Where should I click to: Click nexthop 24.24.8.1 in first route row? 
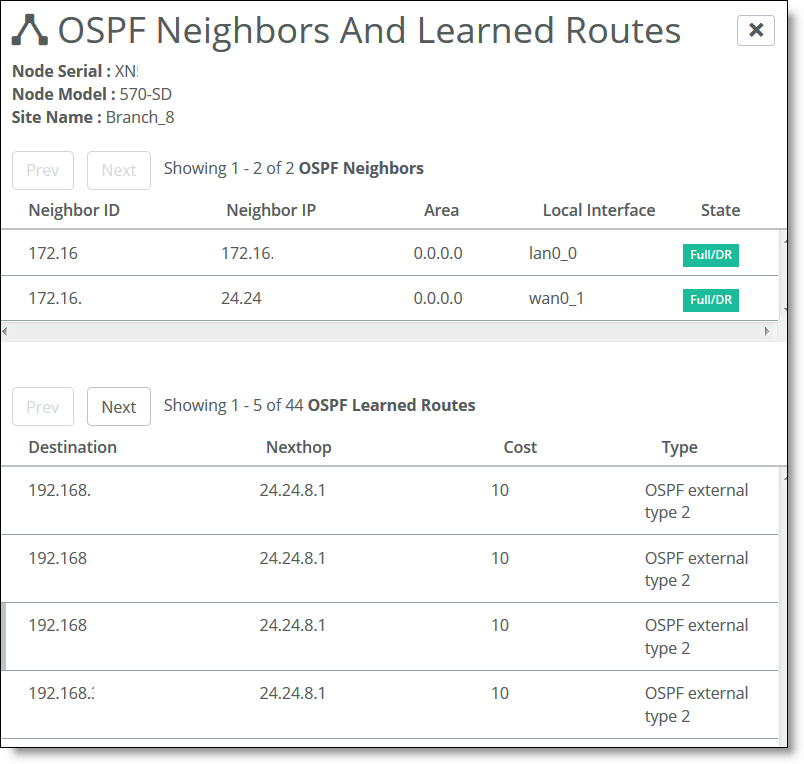pos(292,490)
